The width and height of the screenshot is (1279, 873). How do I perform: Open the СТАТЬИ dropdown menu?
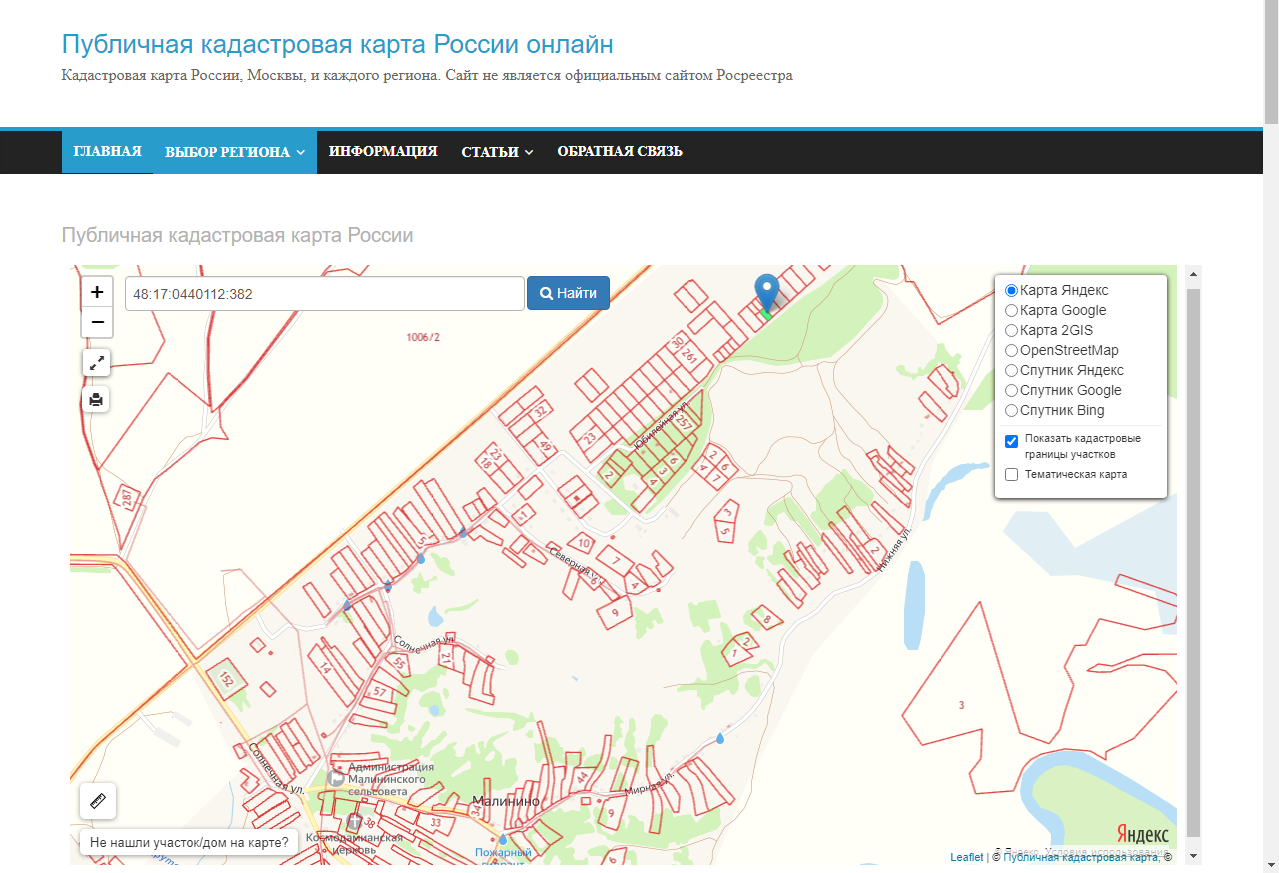click(x=497, y=152)
